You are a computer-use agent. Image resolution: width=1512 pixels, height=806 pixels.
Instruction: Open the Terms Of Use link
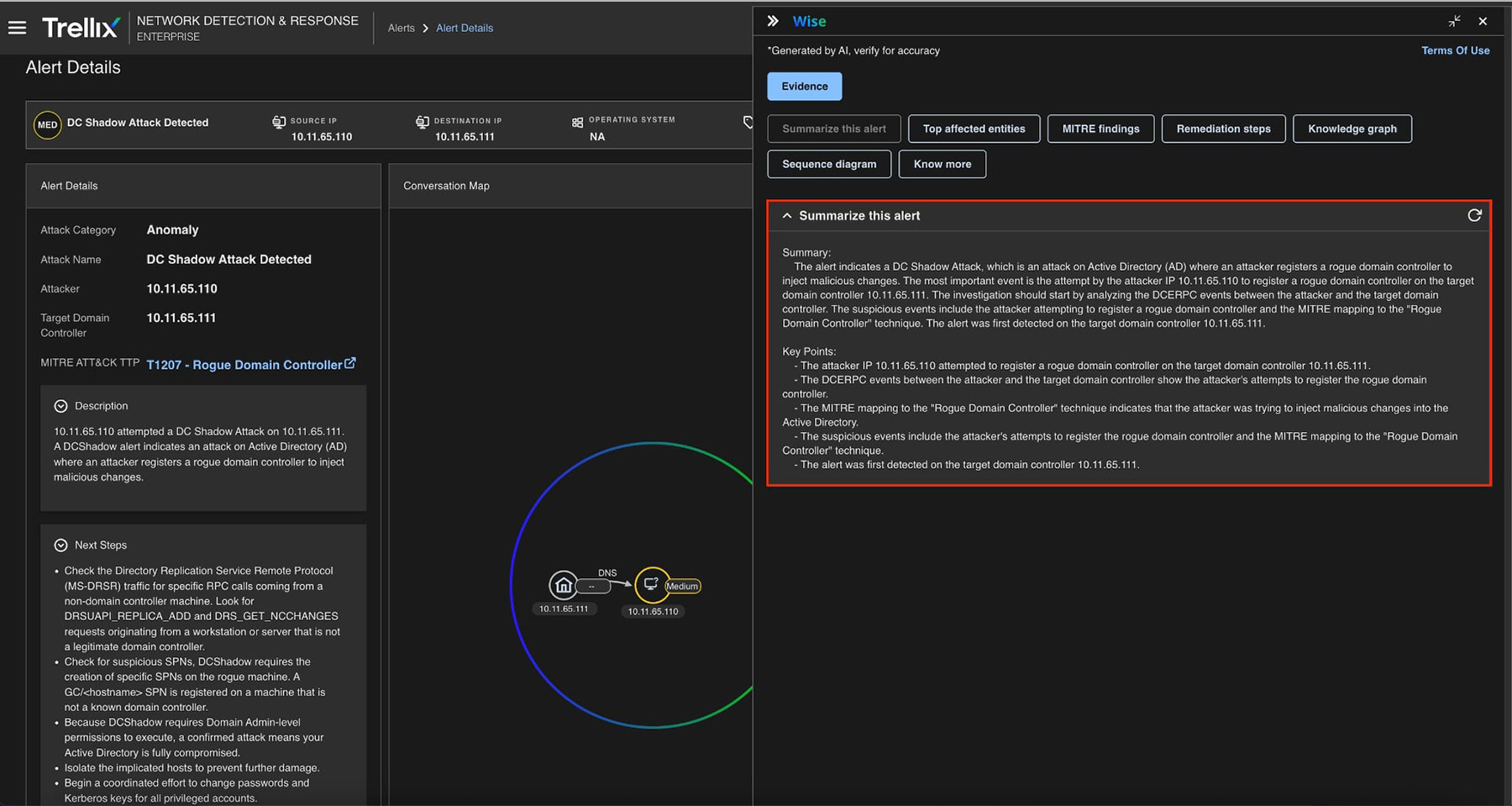pos(1455,50)
